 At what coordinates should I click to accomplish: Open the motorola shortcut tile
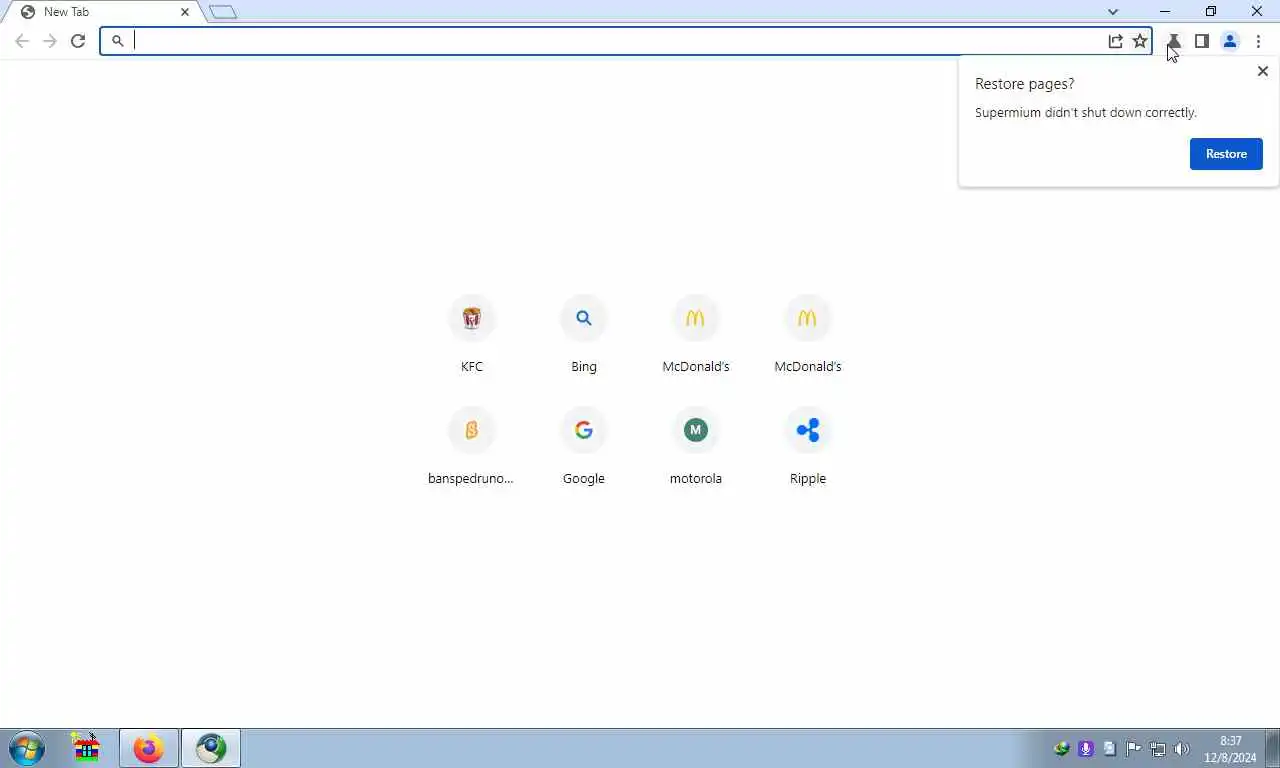pyautogui.click(x=696, y=447)
